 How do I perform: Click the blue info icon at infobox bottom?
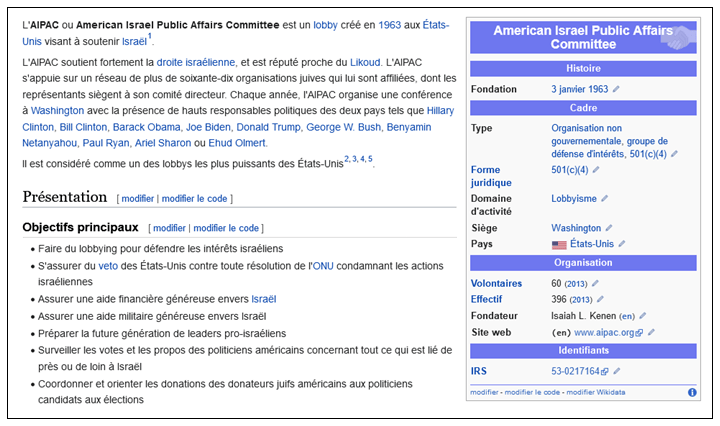coord(692,392)
